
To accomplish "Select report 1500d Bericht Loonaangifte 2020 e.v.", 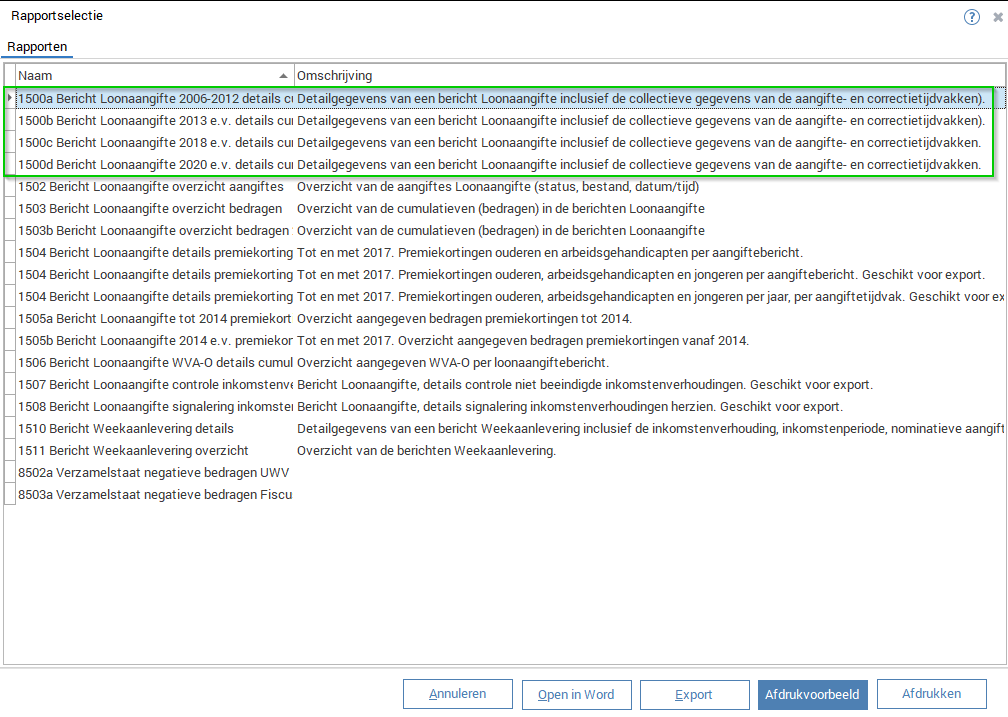I will coord(155,164).
